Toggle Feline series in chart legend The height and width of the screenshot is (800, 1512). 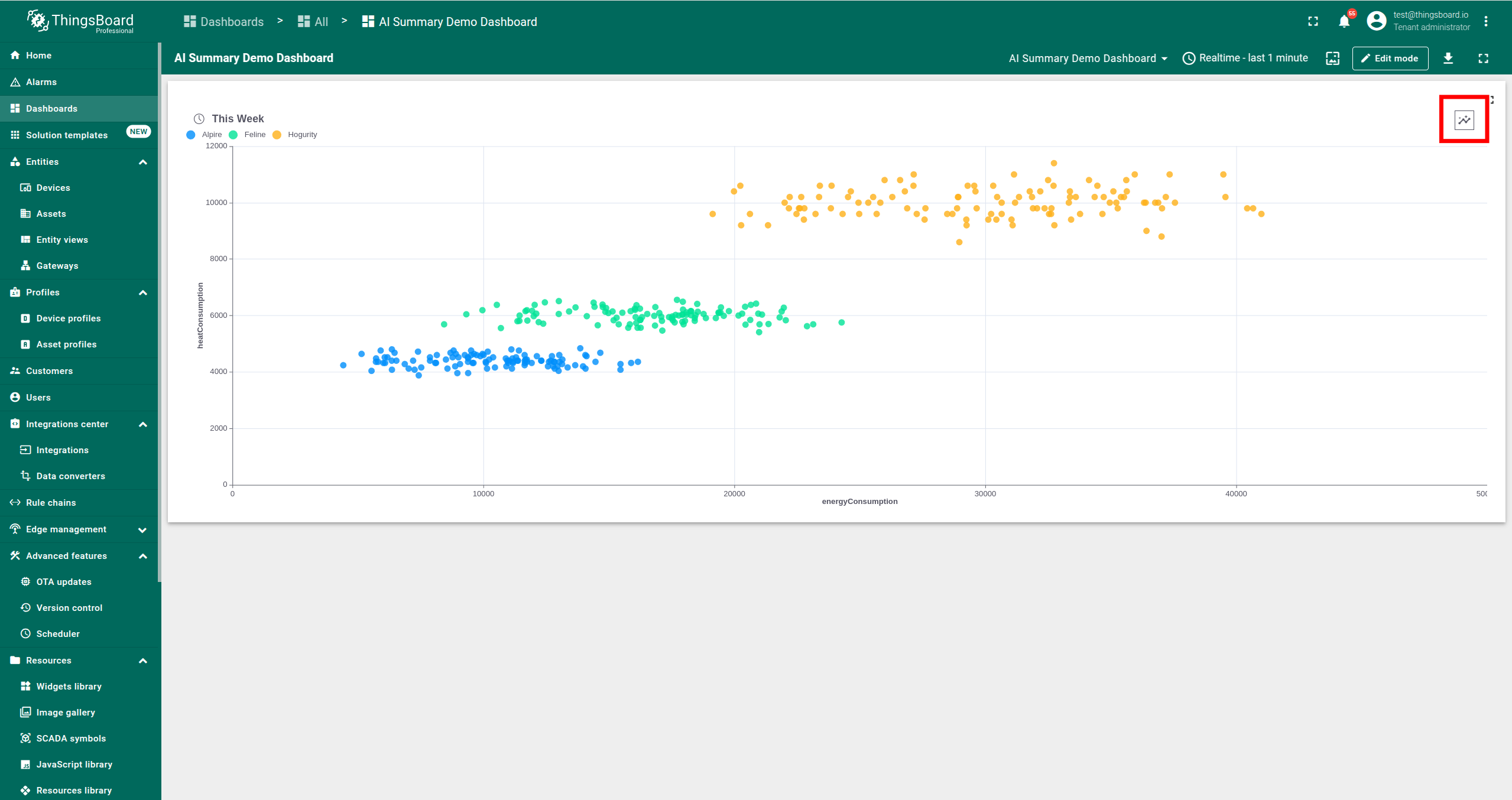point(254,135)
